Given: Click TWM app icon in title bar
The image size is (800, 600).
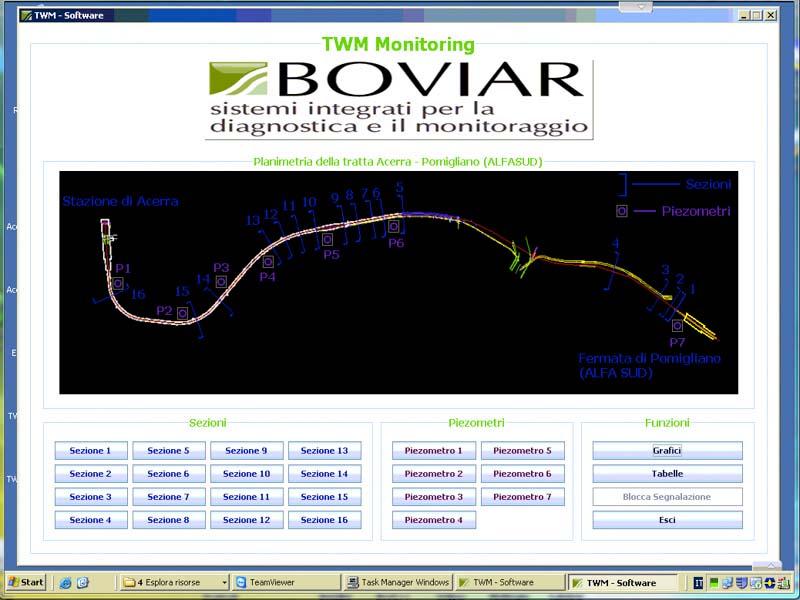Looking at the screenshot, I should coord(27,15).
